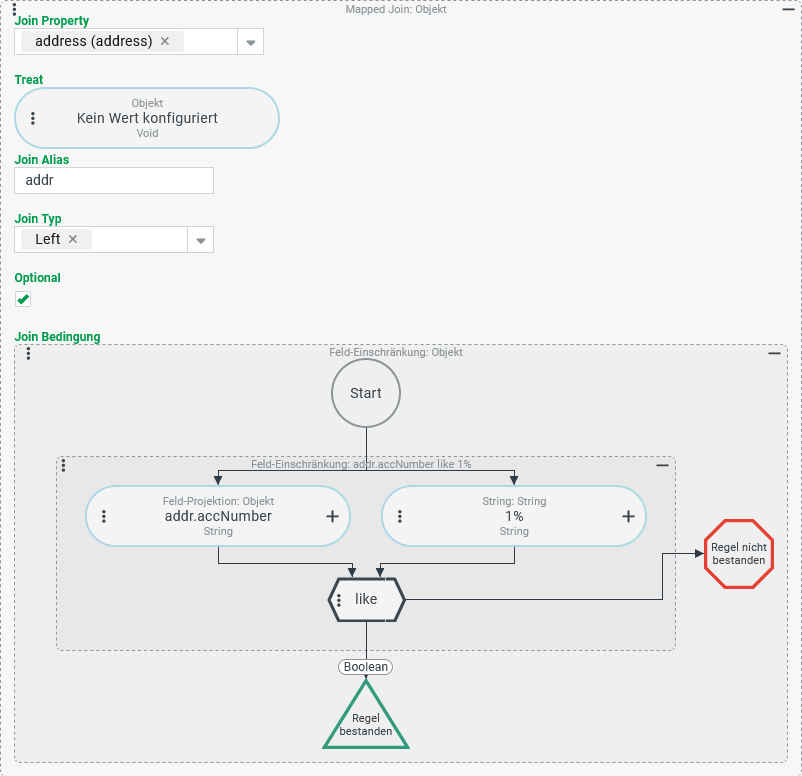Click plus icon on String 1% node
This screenshot has height=776, width=802.
coord(628,517)
